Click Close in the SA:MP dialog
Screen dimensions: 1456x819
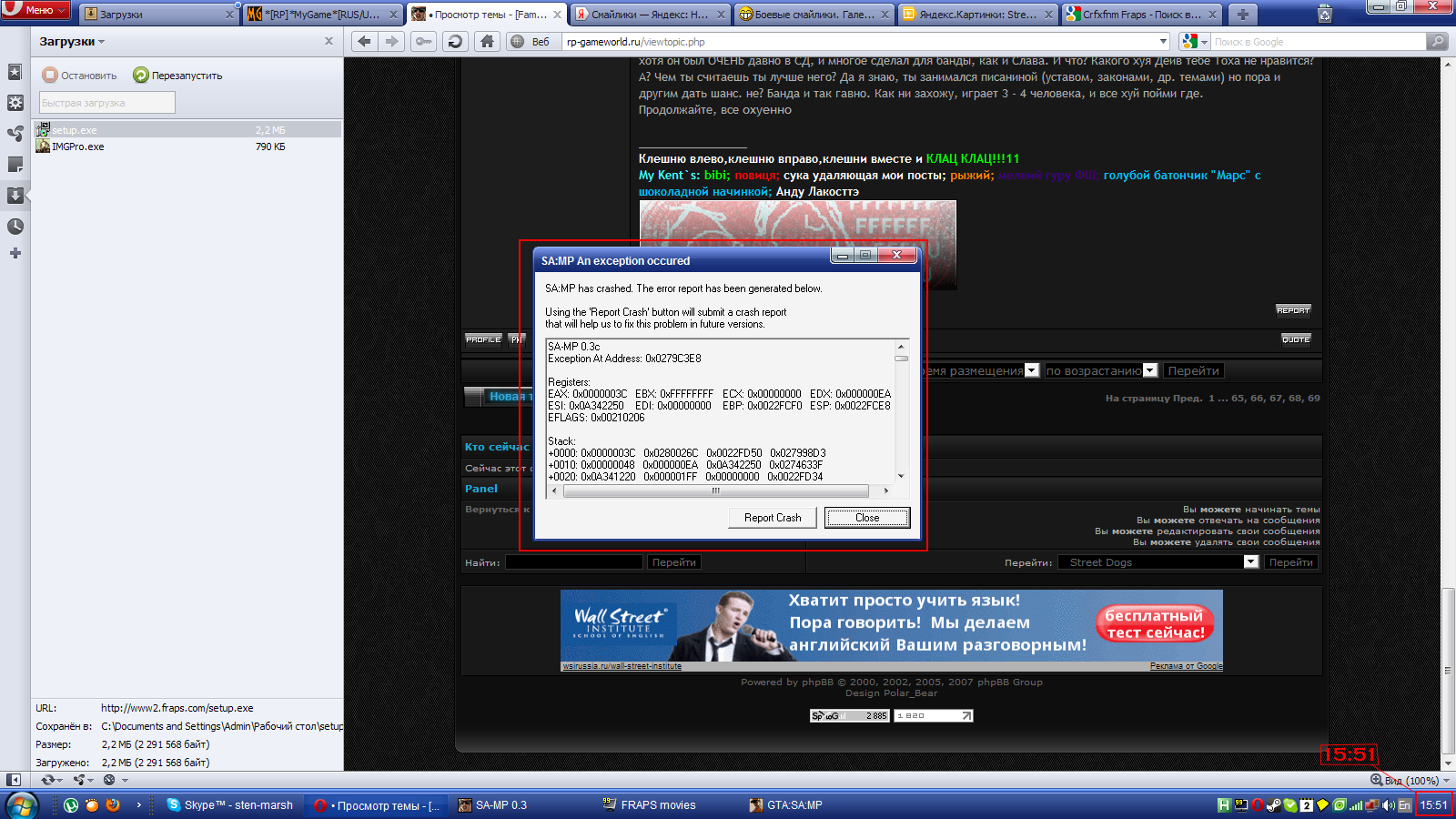point(867,518)
